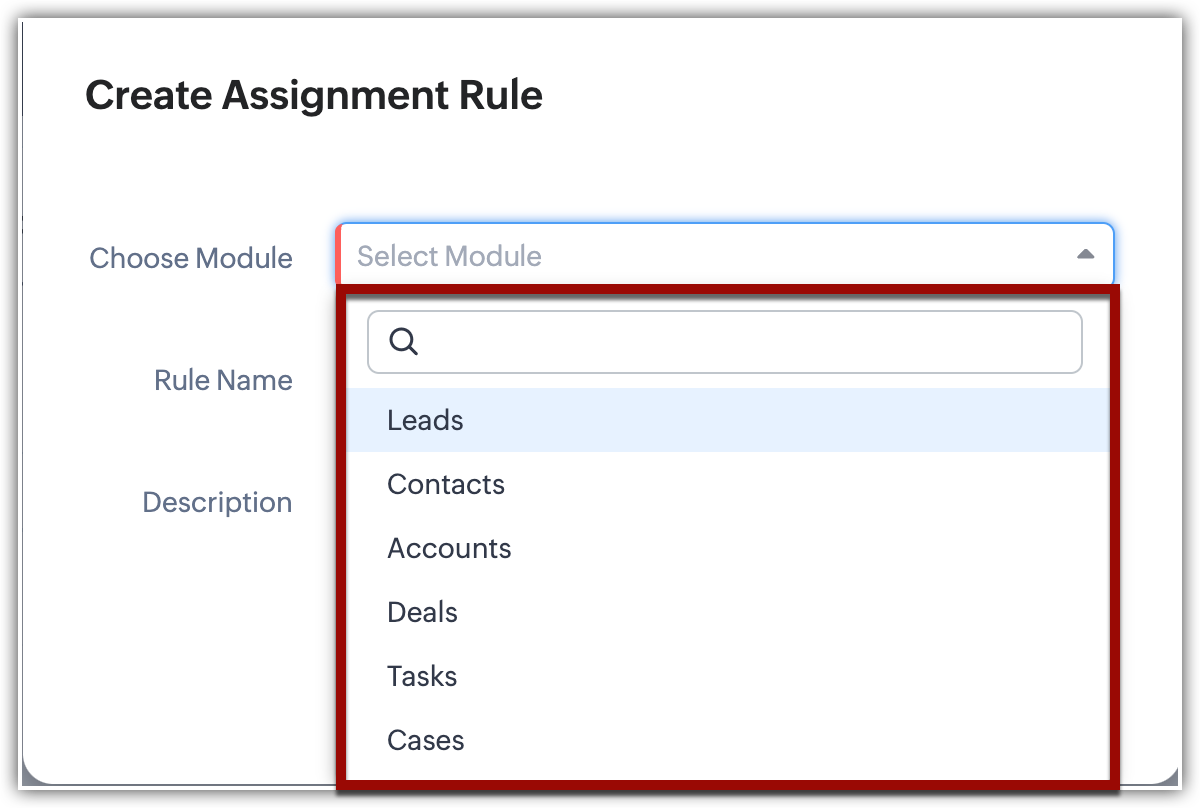Click the red required marker on module field
The image size is (1200, 808).
point(340,255)
